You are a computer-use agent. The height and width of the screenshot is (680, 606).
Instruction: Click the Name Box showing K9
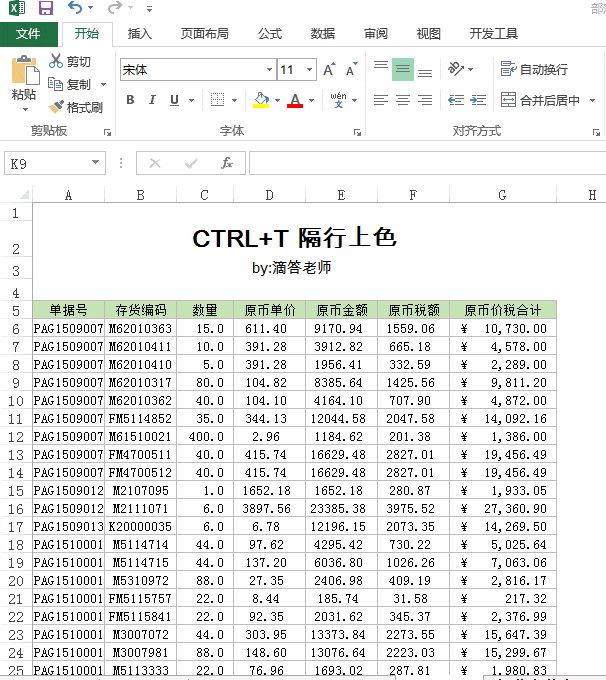pyautogui.click(x=48, y=163)
